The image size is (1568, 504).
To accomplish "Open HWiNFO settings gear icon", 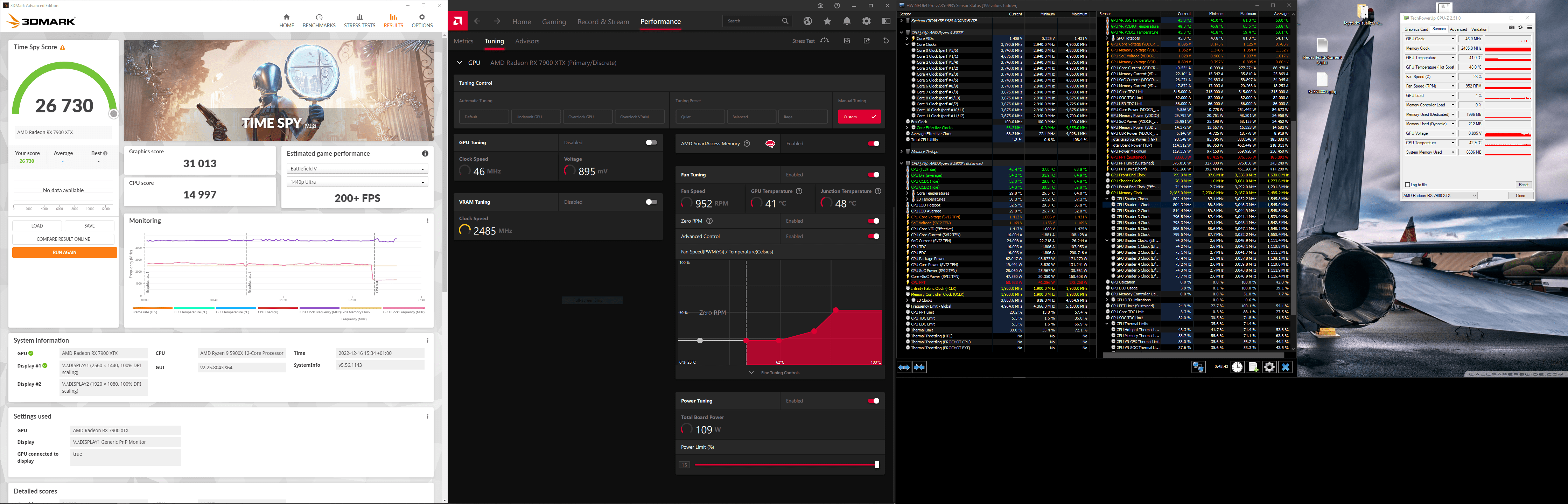I will coord(1269,367).
